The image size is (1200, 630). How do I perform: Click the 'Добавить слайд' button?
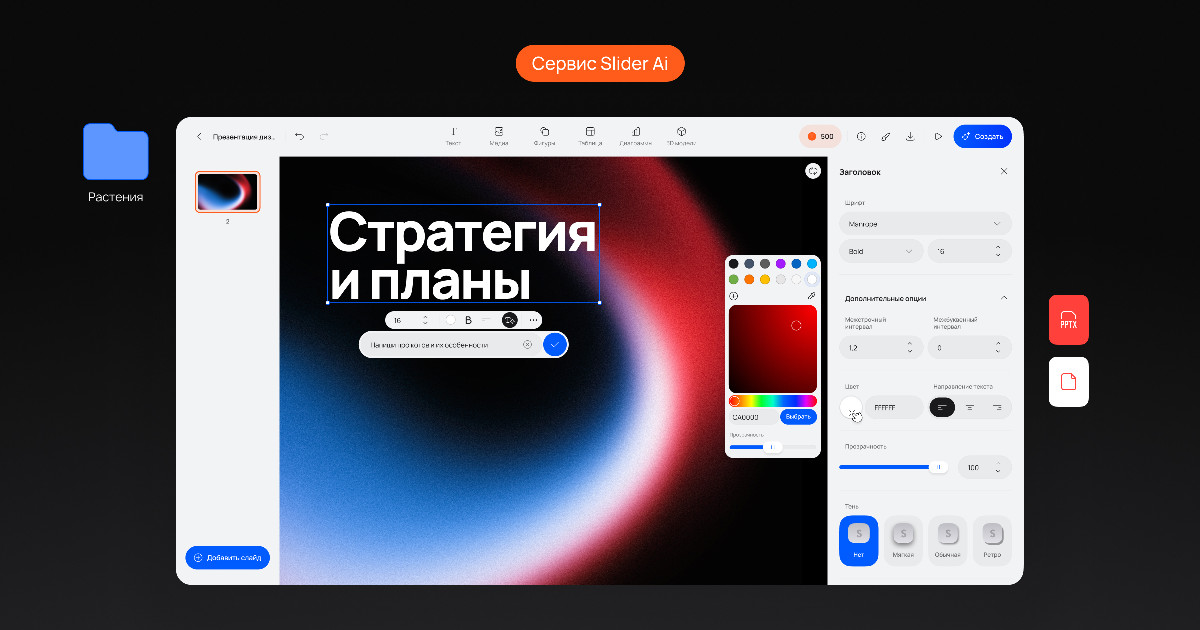[x=228, y=557]
